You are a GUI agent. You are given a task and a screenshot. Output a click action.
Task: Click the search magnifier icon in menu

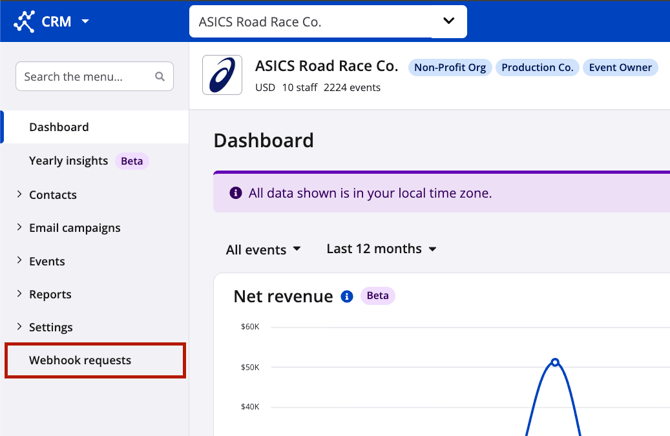(160, 77)
